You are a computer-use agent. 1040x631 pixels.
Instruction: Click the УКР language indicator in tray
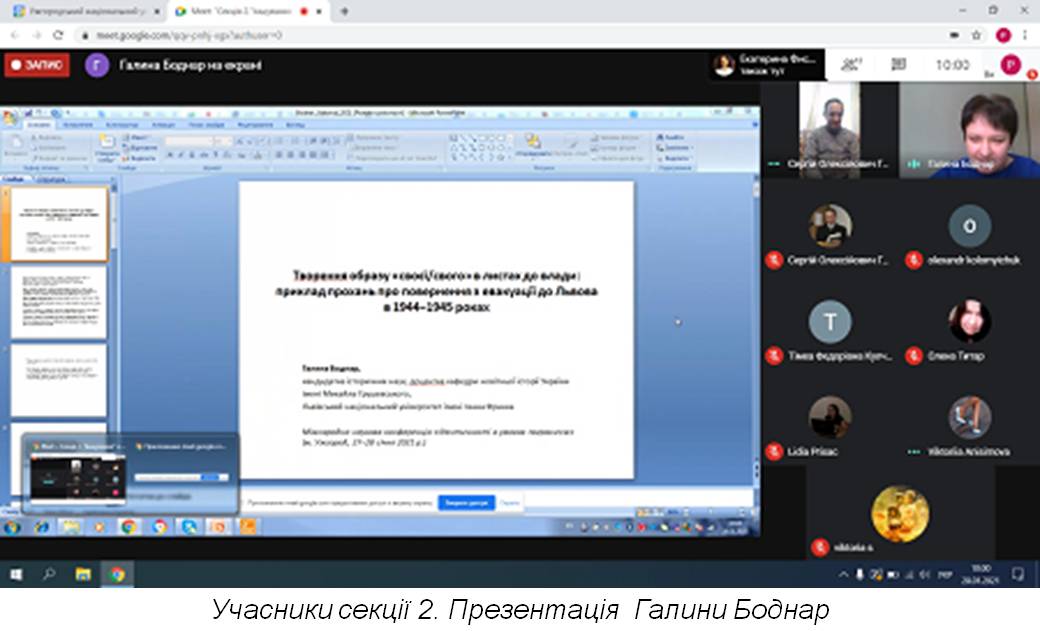[944, 575]
